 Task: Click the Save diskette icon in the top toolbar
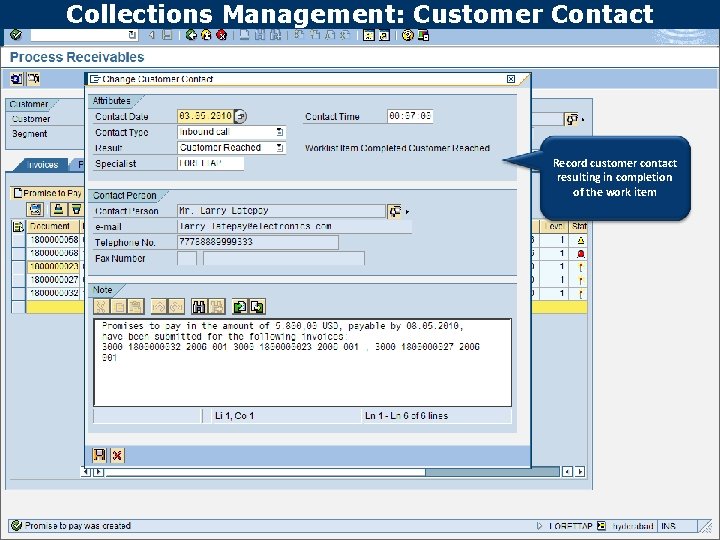coord(167,35)
